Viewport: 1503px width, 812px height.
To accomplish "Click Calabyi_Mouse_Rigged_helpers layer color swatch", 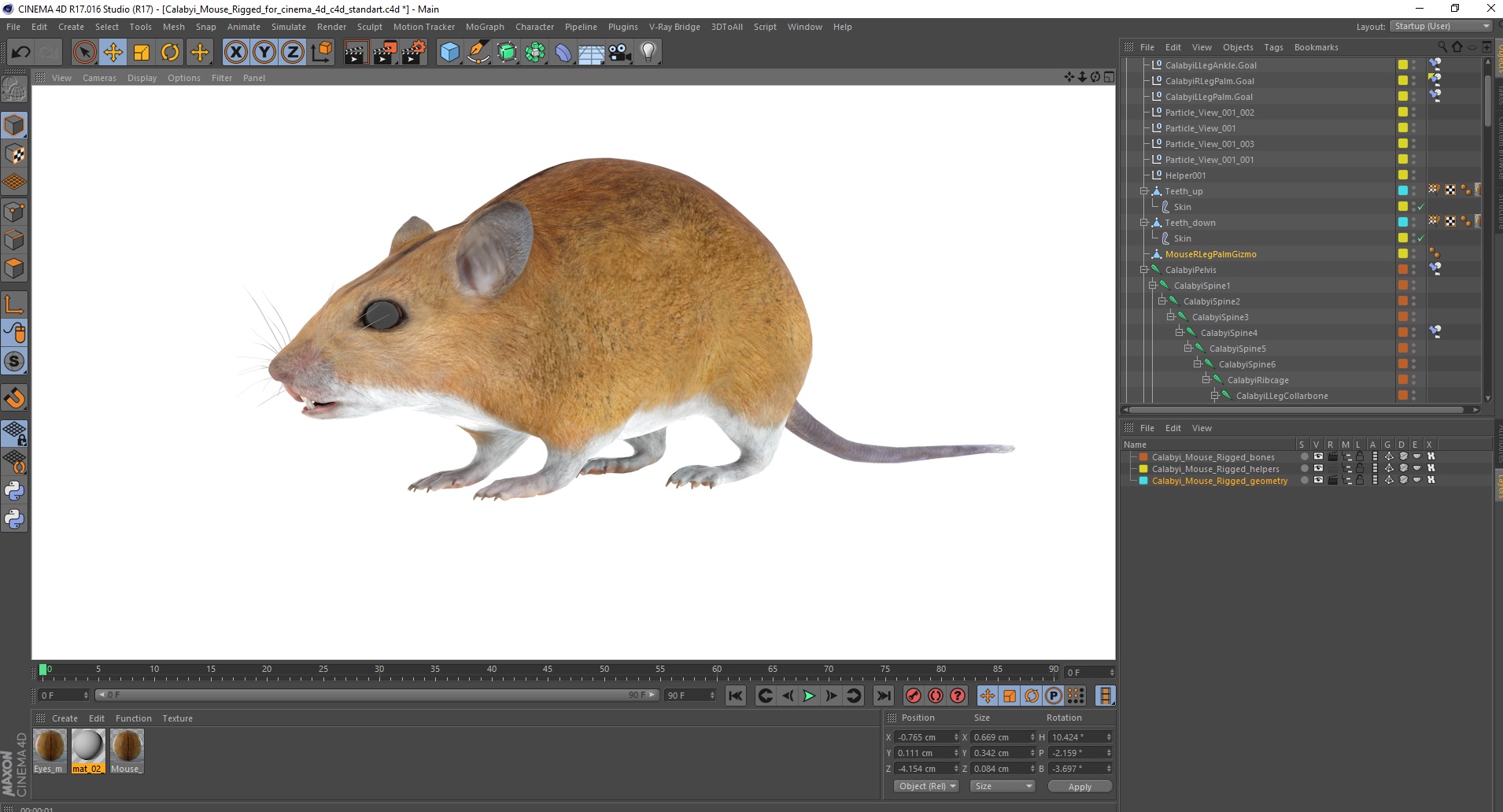I will tap(1143, 469).
